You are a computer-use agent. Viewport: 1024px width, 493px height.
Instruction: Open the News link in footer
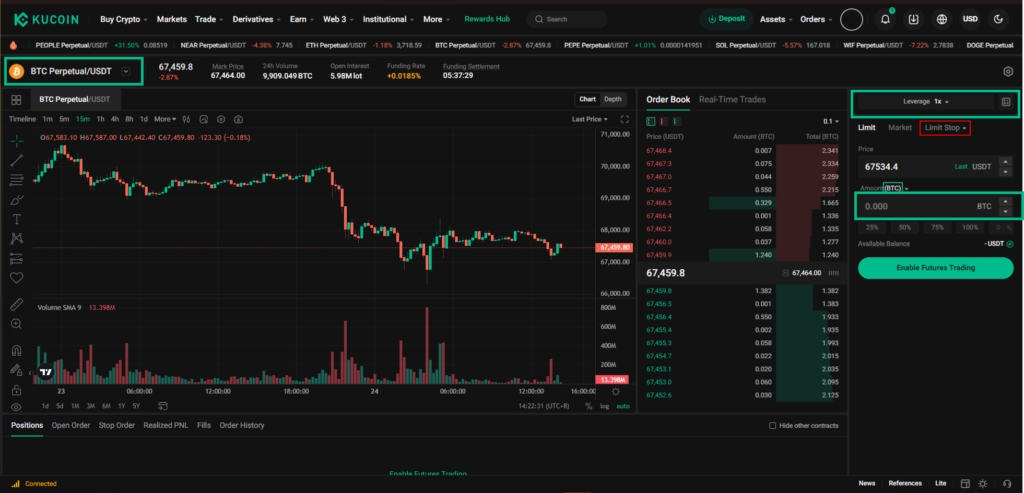click(867, 483)
